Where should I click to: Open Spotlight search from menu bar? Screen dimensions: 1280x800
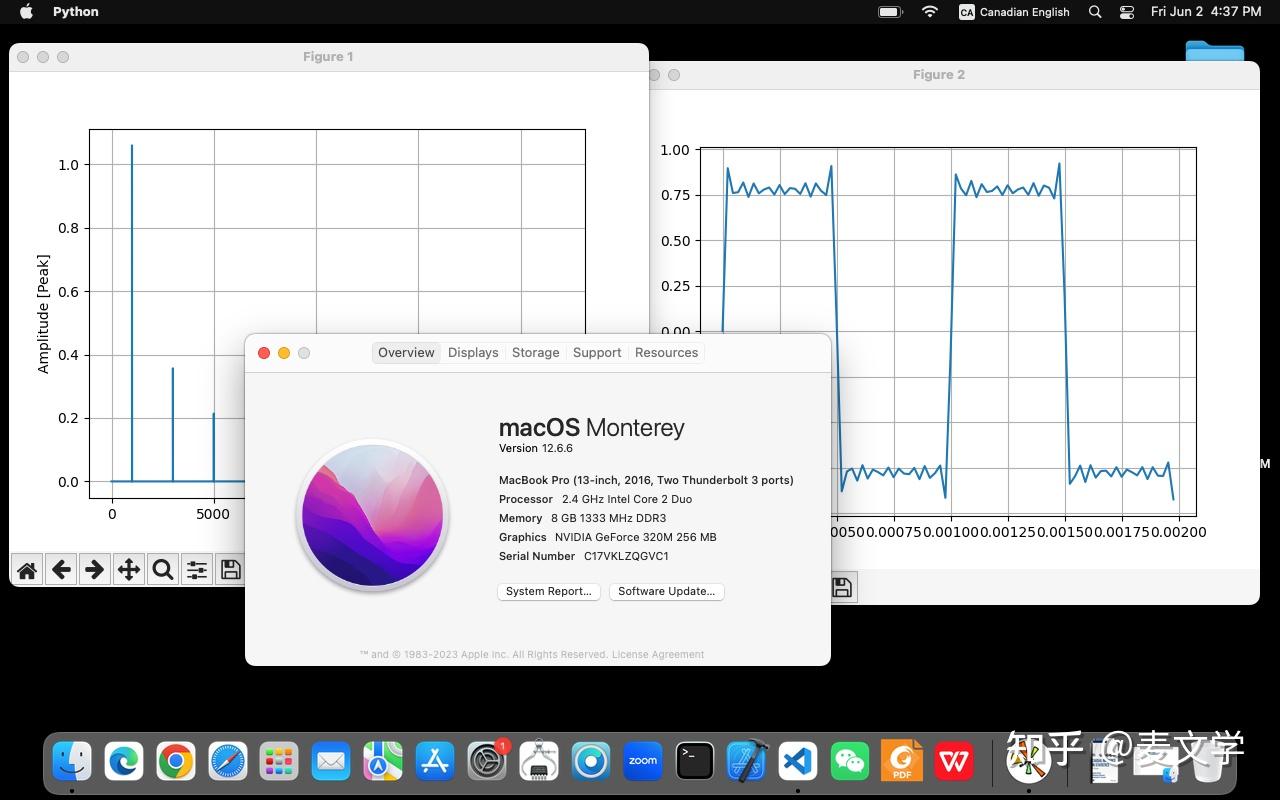click(x=1095, y=12)
